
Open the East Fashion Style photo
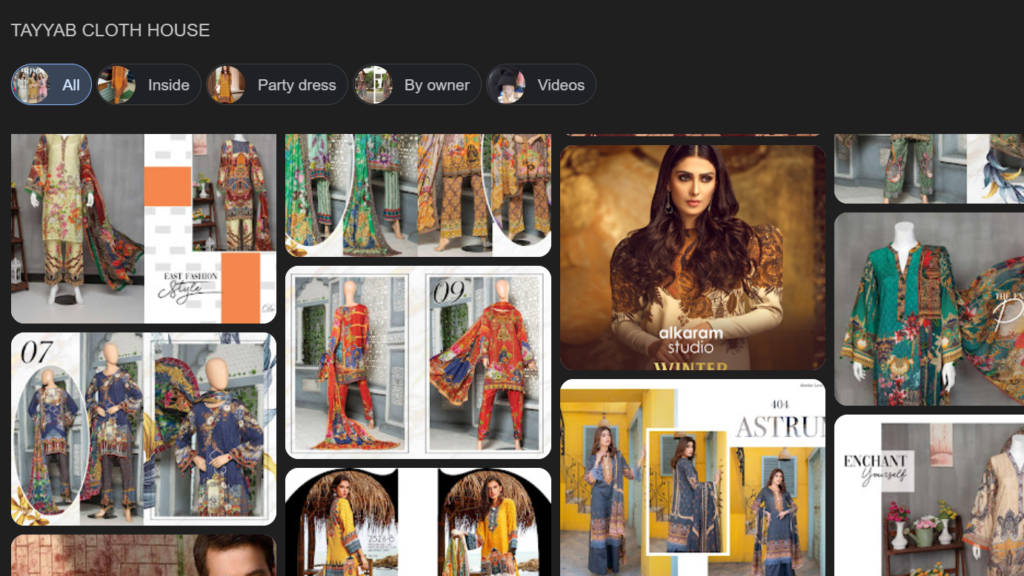pos(143,228)
